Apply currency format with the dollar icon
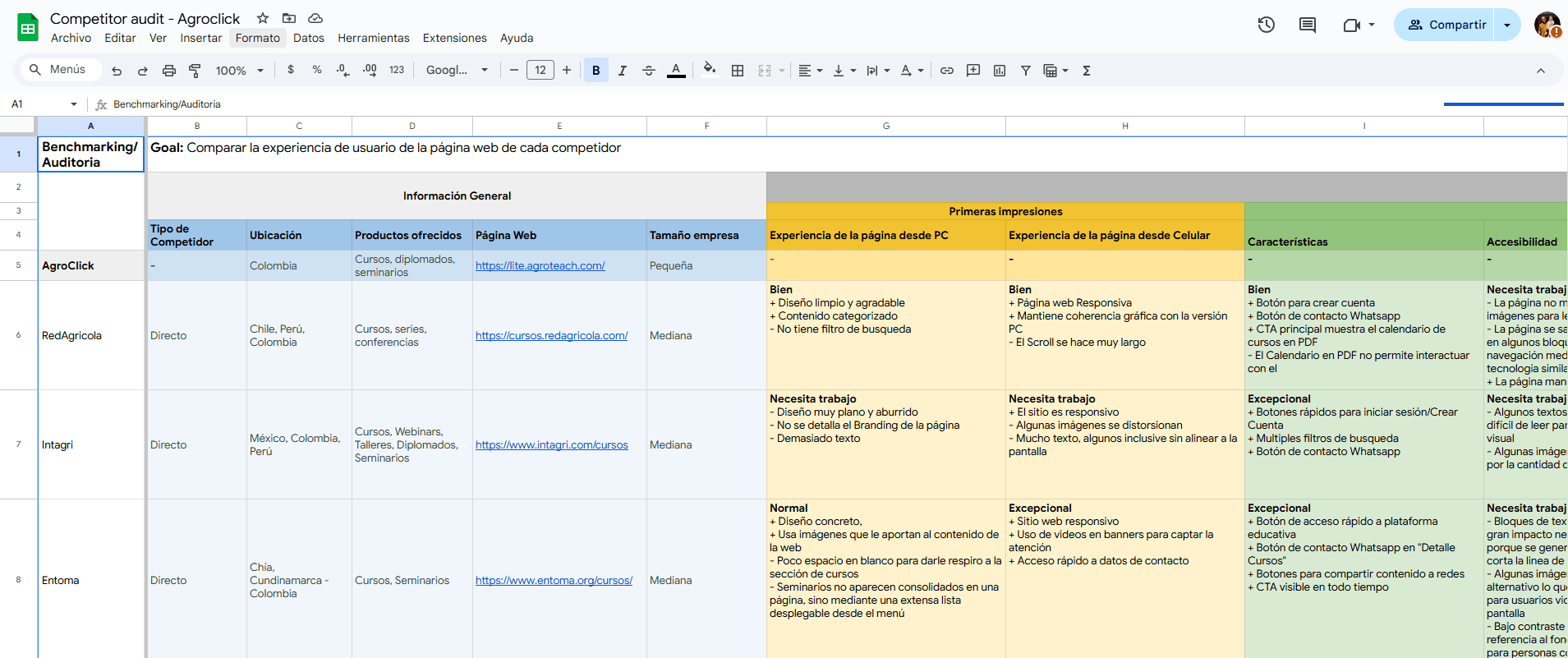Screen dimensions: 1568x658 (x=291, y=70)
